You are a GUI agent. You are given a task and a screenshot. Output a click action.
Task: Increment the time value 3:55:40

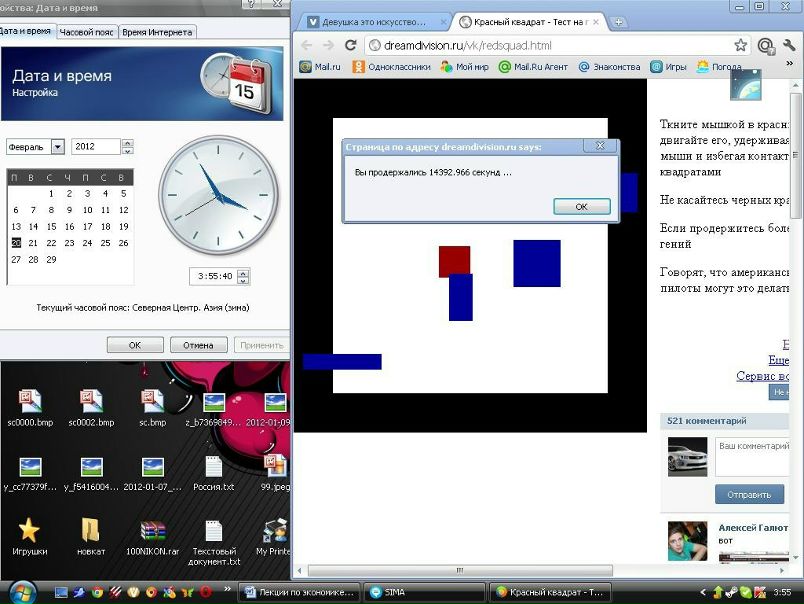pyautogui.click(x=243, y=272)
